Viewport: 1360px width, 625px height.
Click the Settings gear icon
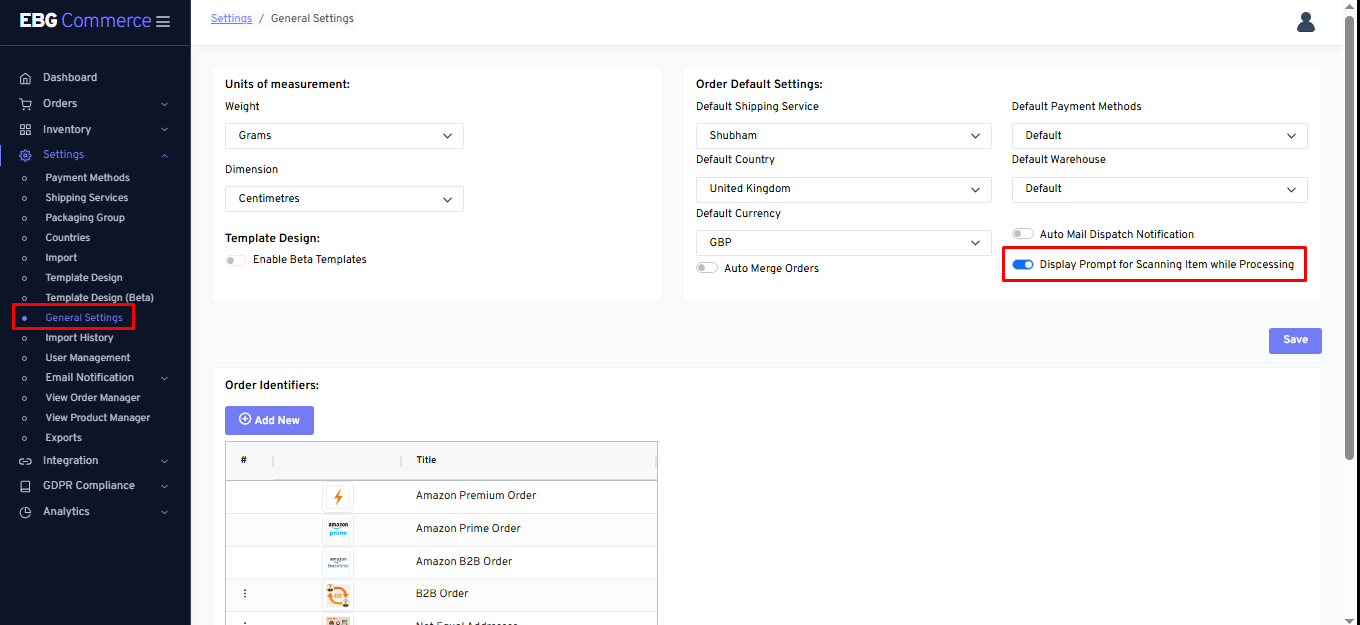[25, 154]
